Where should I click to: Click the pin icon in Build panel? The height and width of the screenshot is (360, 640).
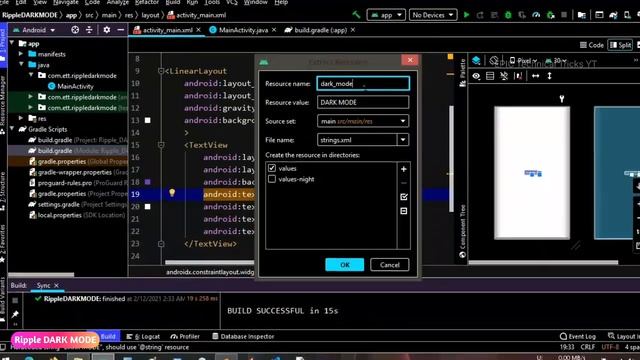(x=15, y=314)
